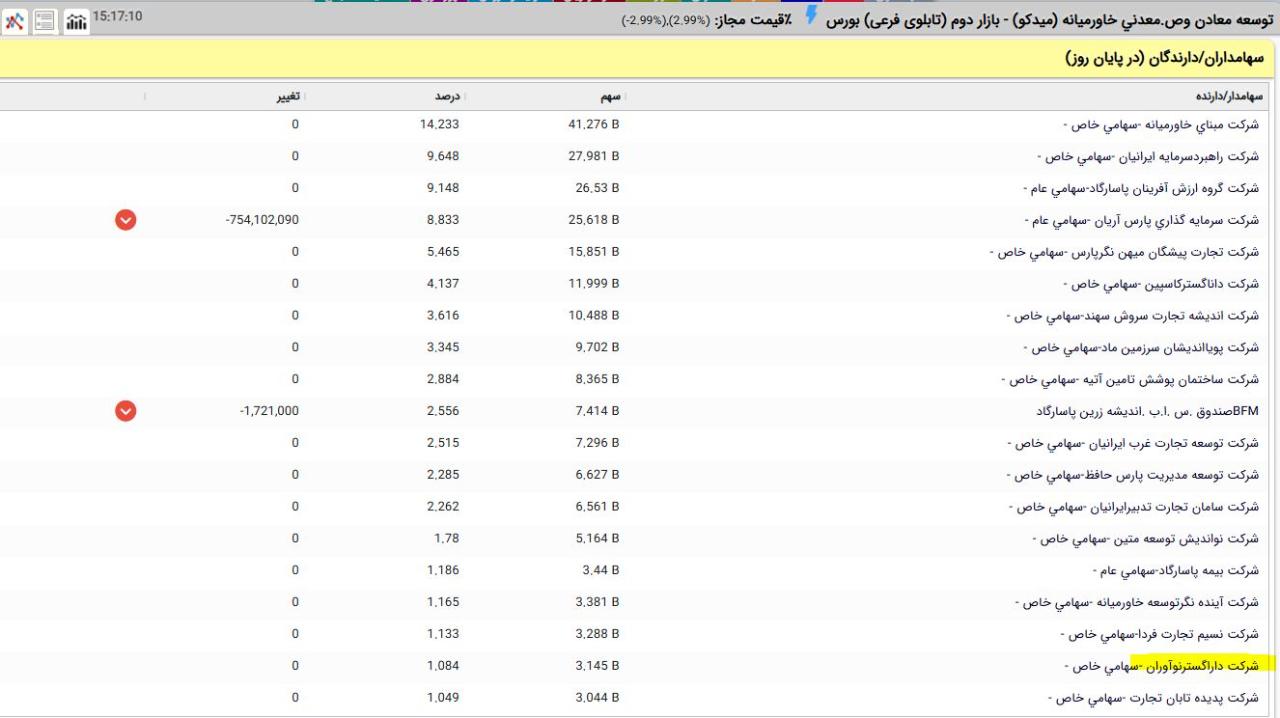Screen dimensions: 1280x718
Task: Click red down arrow for BFM fund row
Action: tap(125, 411)
